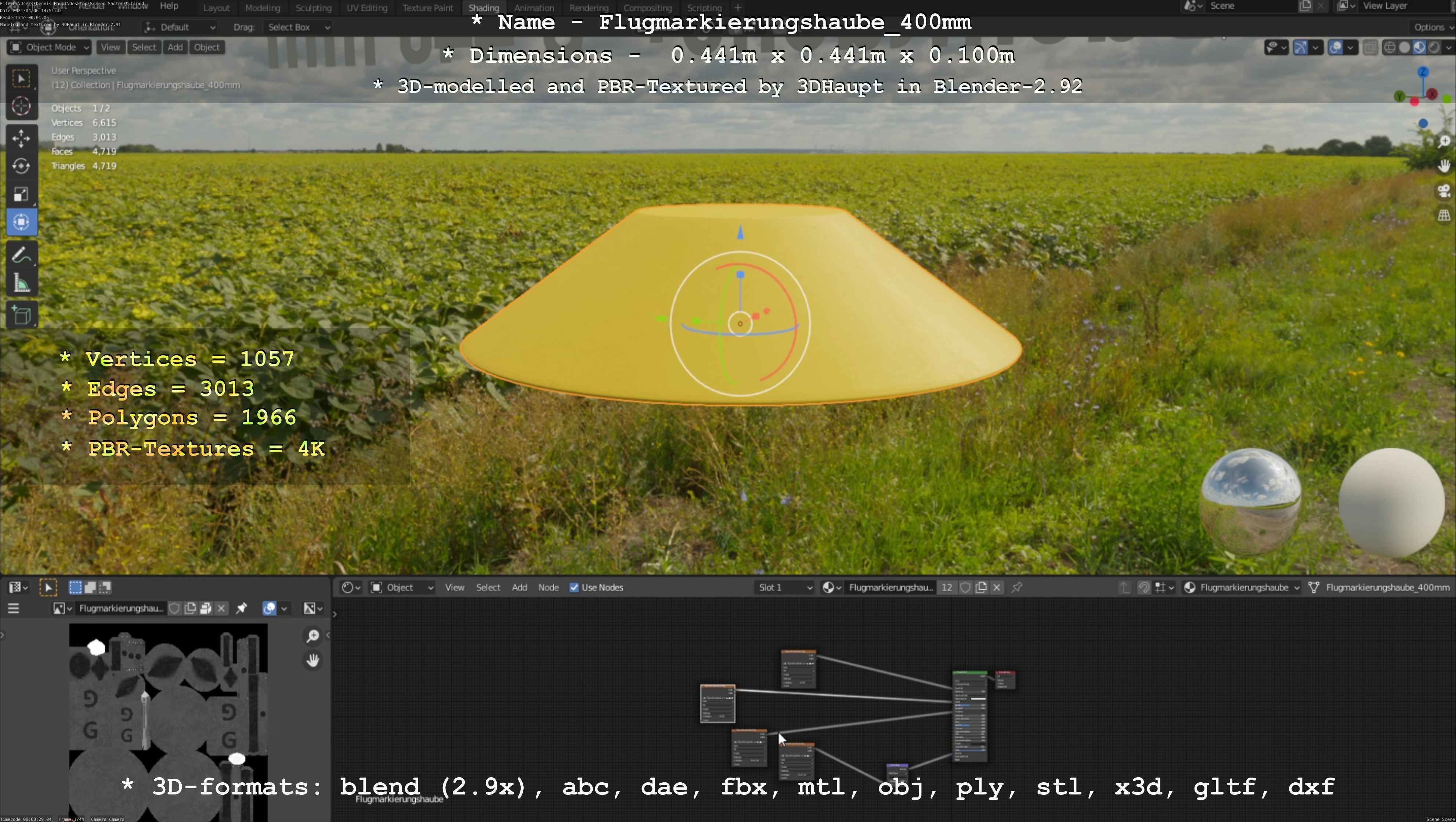Click the image editor pan hand icon

(312, 660)
